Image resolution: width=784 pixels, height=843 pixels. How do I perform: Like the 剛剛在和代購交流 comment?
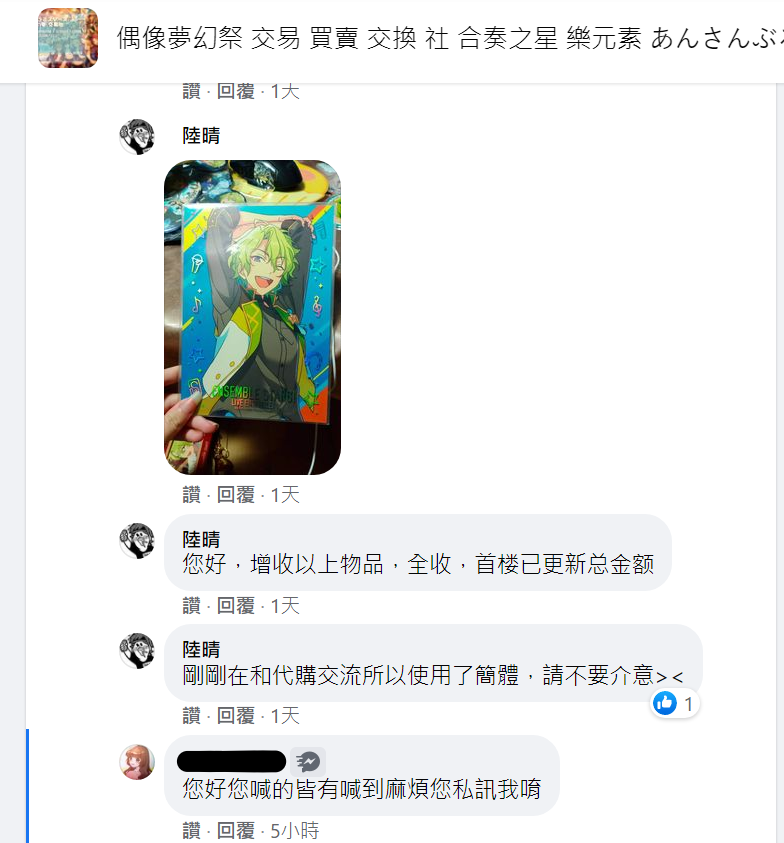[x=191, y=716]
